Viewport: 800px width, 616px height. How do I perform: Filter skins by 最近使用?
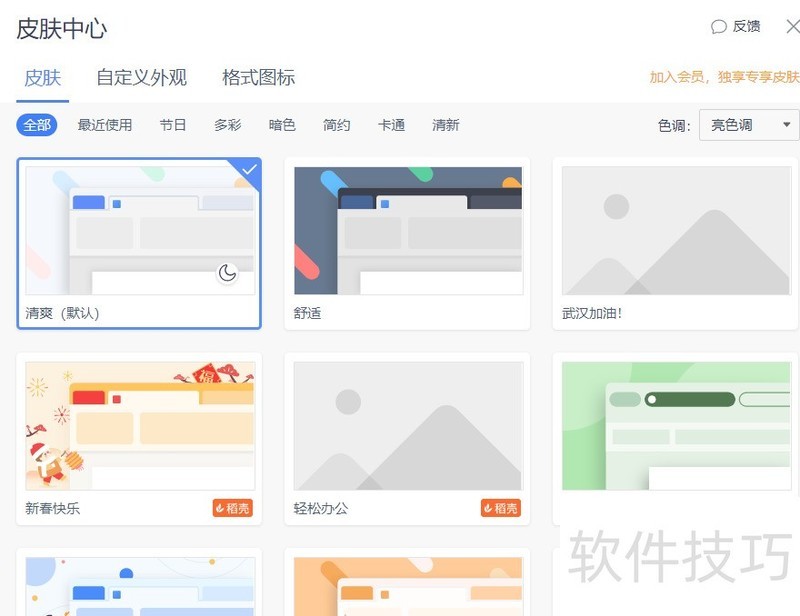tap(105, 125)
